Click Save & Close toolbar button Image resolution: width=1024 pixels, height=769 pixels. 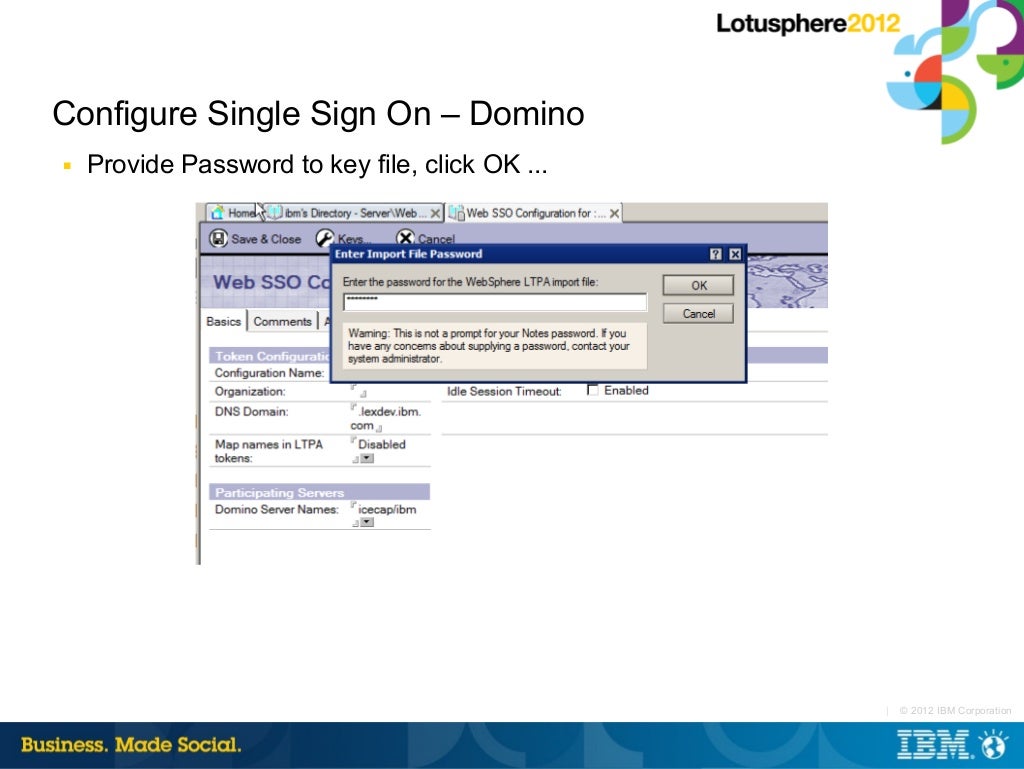[255, 239]
